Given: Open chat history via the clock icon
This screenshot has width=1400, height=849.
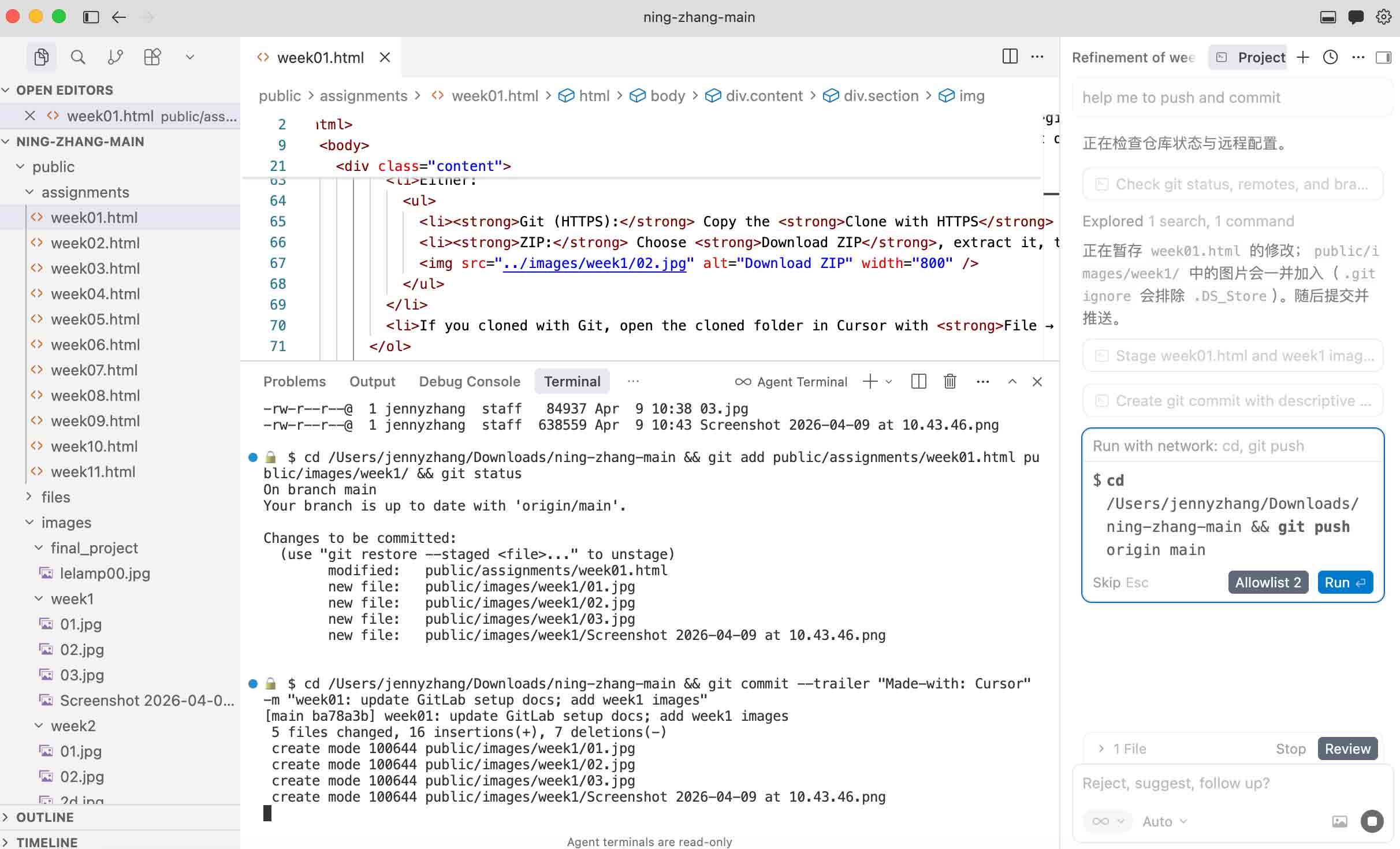Looking at the screenshot, I should tap(1330, 57).
